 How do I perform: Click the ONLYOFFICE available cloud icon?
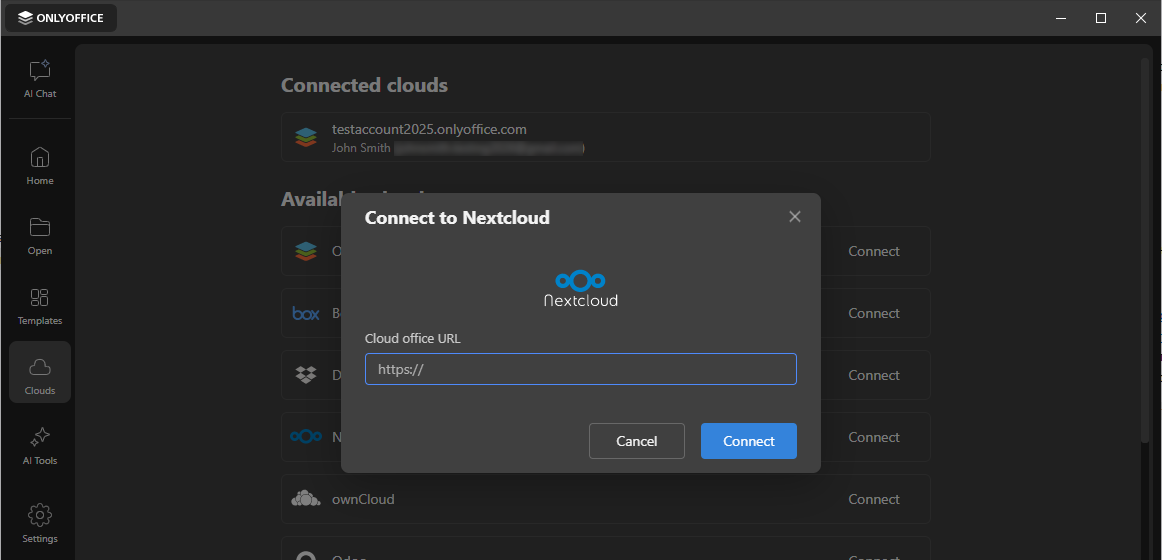click(x=305, y=251)
